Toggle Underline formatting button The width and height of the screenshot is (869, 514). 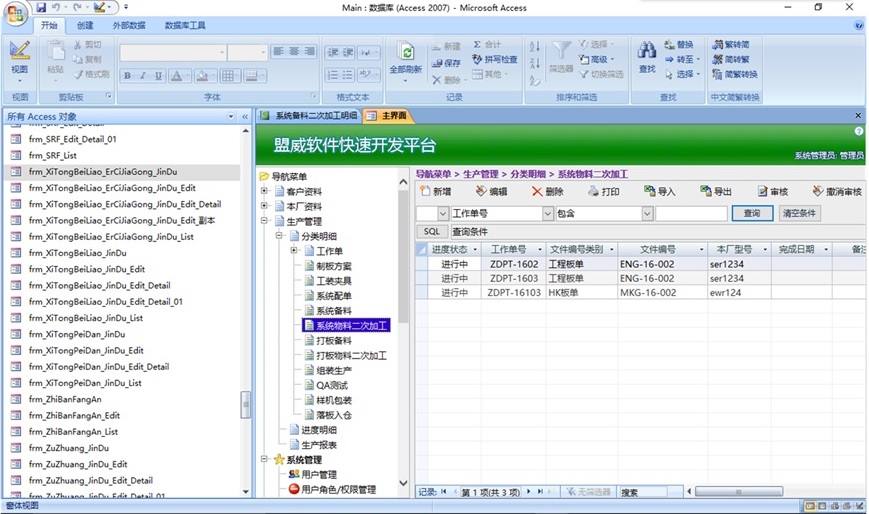pos(158,75)
